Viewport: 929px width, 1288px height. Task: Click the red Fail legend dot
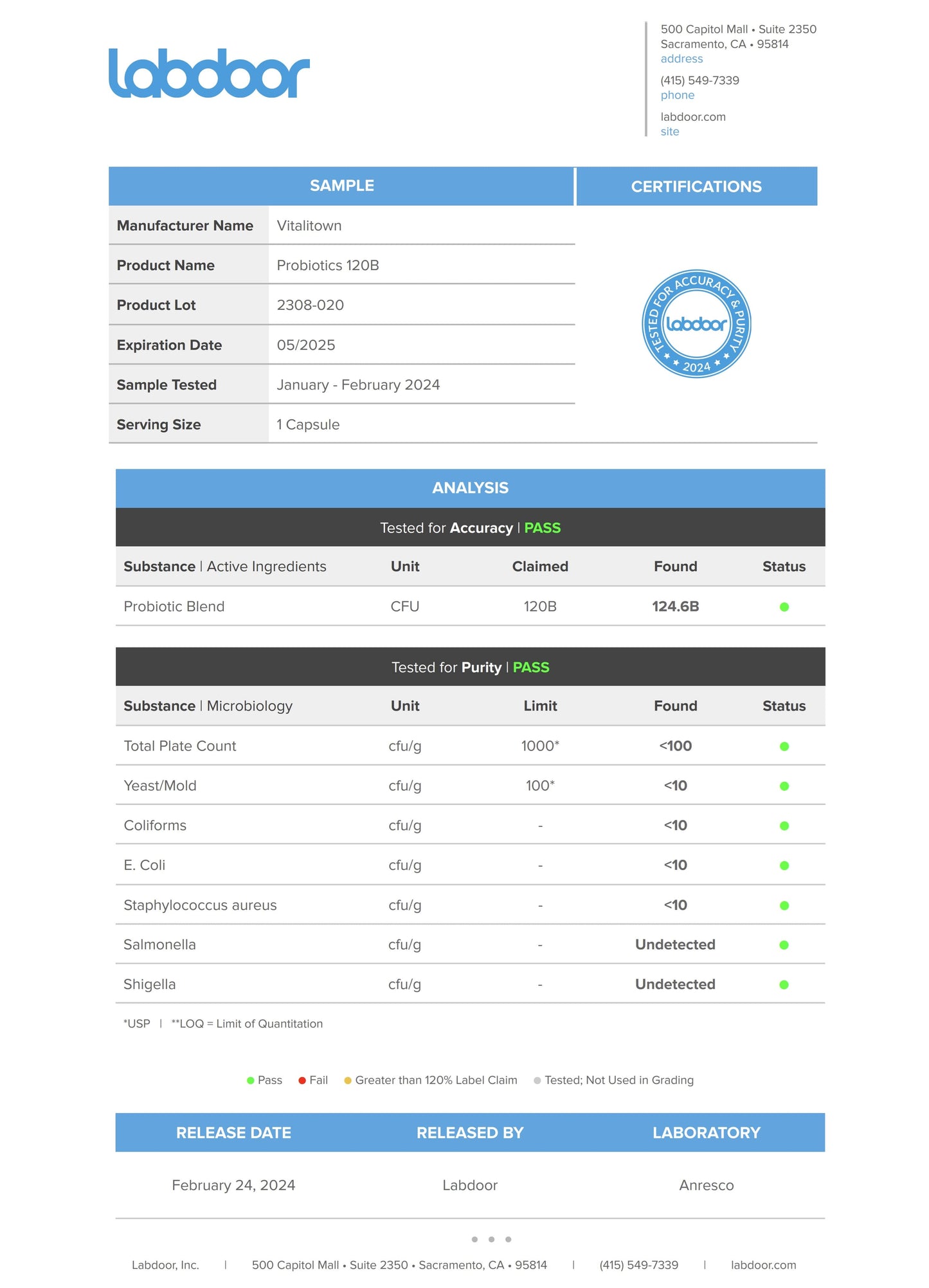(x=302, y=1080)
